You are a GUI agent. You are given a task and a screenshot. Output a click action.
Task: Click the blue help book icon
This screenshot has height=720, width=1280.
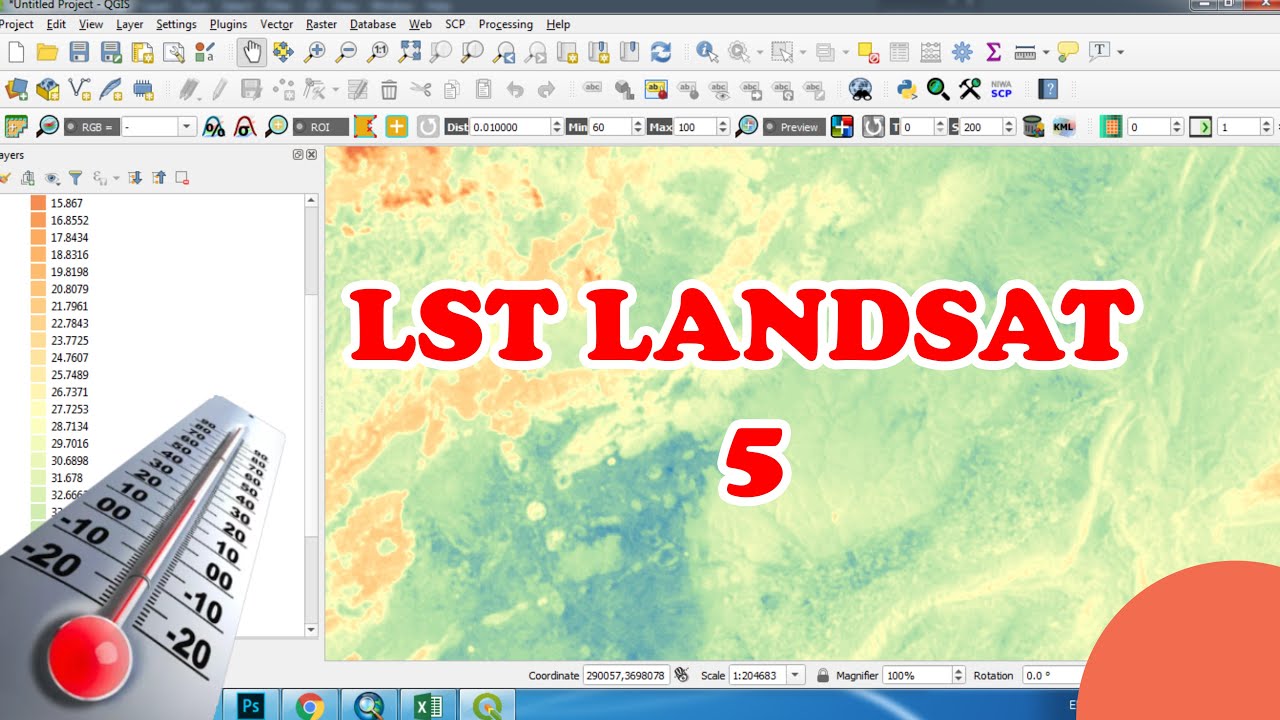pyautogui.click(x=1048, y=89)
